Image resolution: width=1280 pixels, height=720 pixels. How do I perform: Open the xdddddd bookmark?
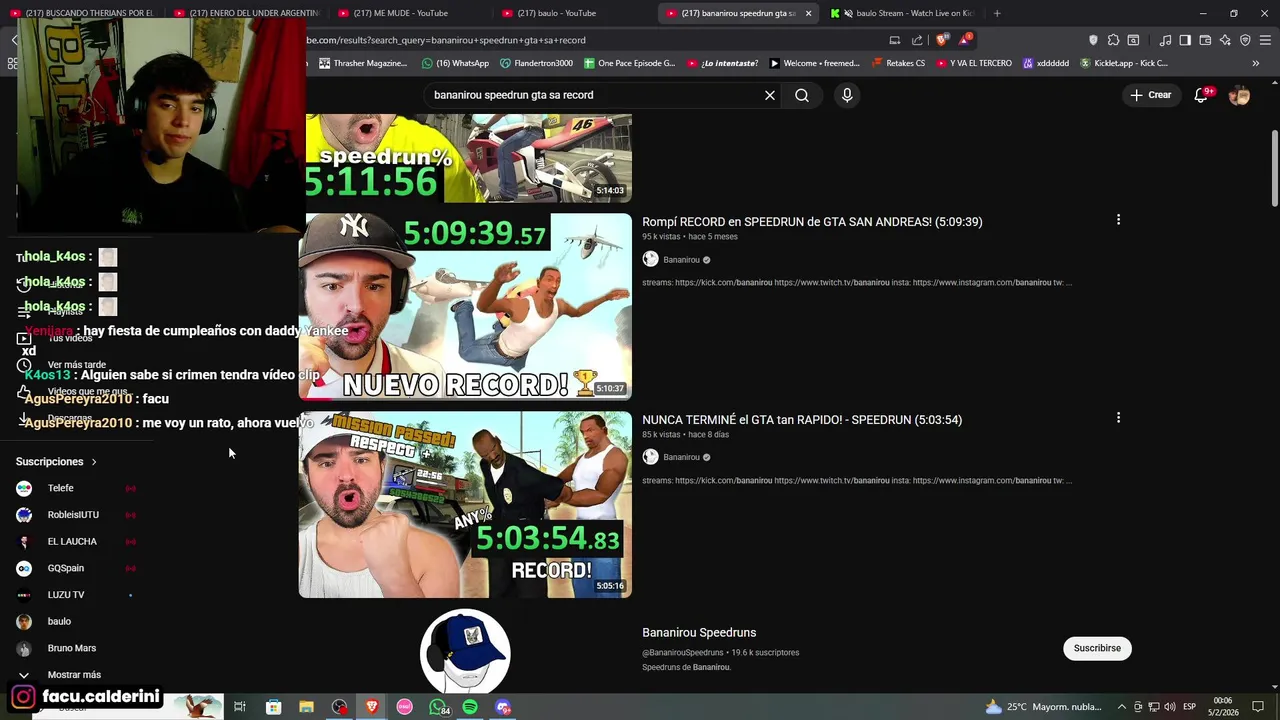click(1045, 63)
